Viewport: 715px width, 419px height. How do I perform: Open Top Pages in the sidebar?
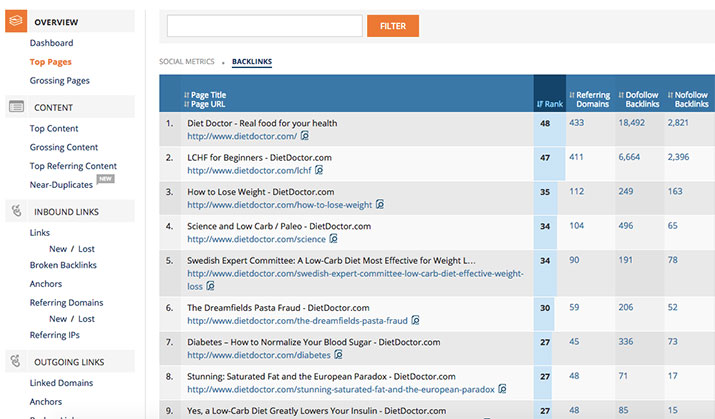[51, 62]
